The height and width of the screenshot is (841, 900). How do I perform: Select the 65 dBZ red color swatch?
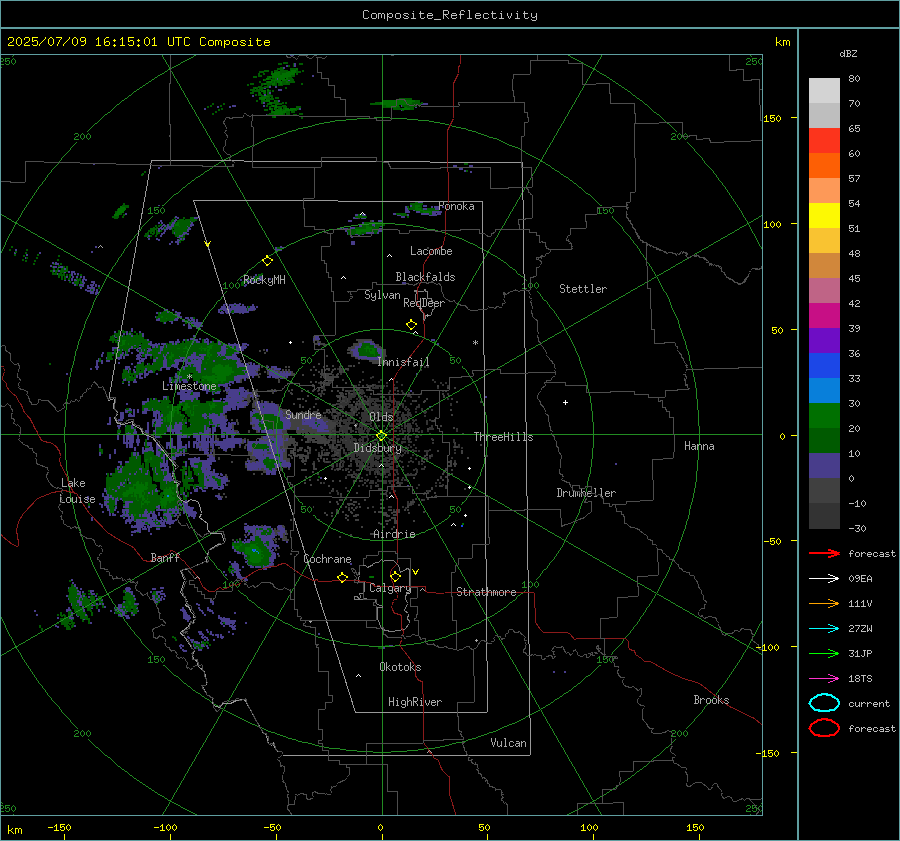pos(824,141)
